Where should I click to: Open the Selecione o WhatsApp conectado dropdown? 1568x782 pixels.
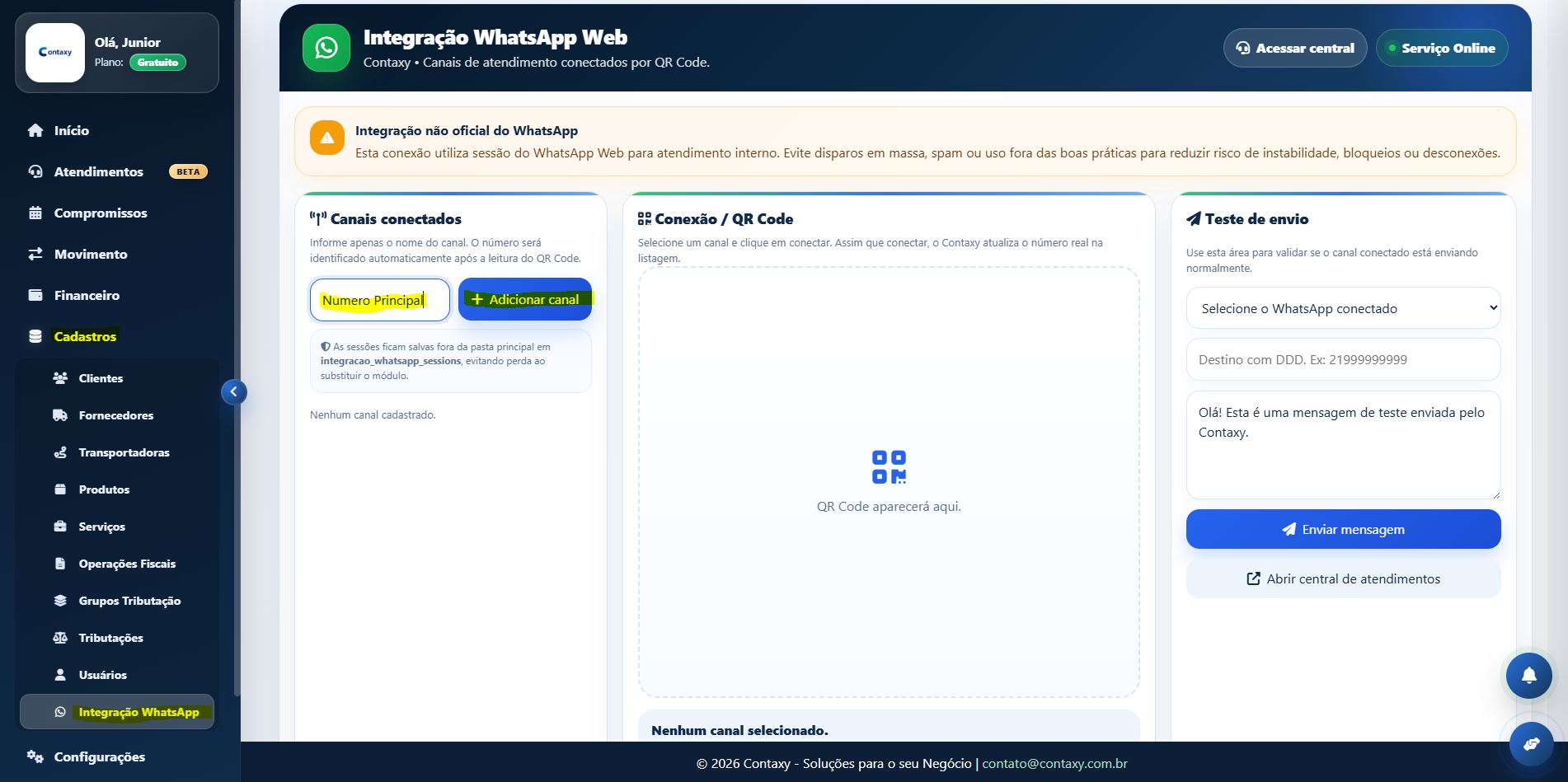pos(1343,308)
